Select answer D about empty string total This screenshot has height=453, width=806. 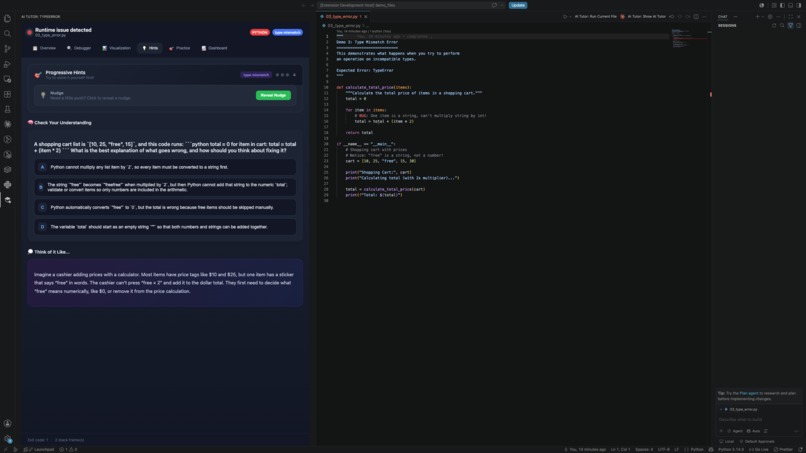pyautogui.click(x=165, y=227)
